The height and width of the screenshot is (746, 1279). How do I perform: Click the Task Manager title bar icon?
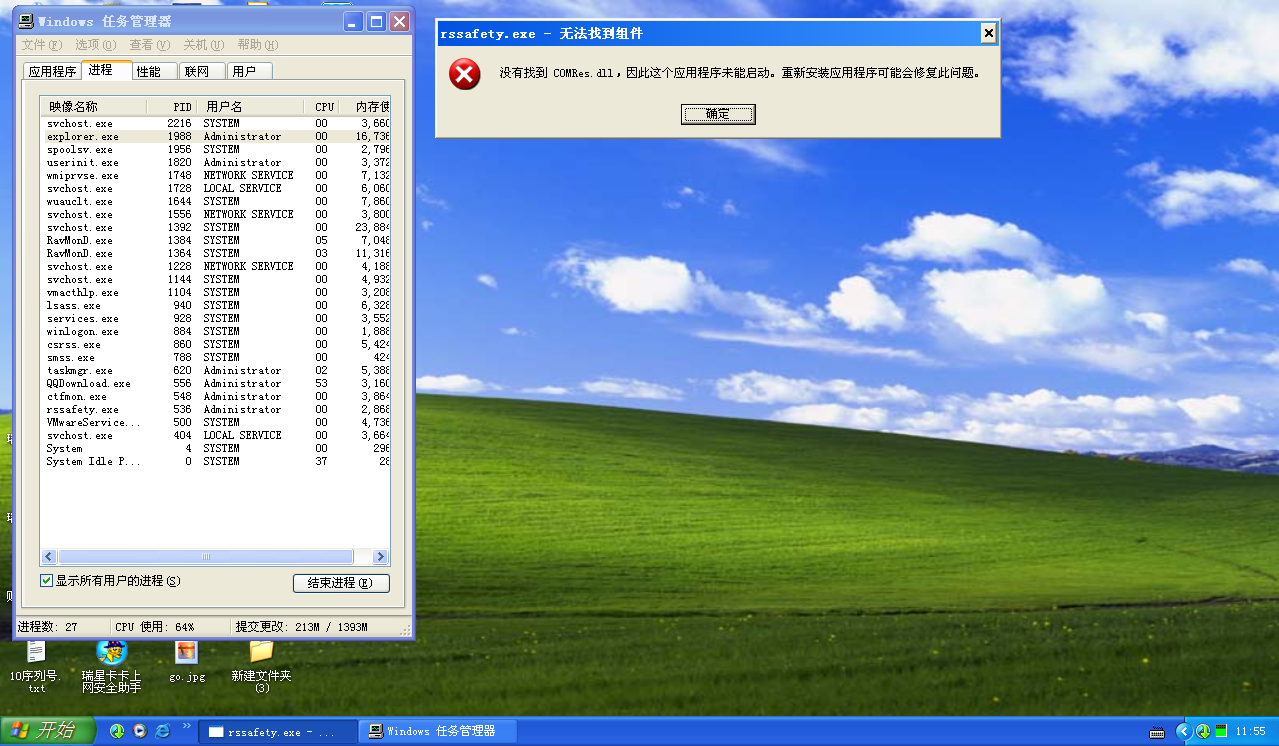coord(28,21)
